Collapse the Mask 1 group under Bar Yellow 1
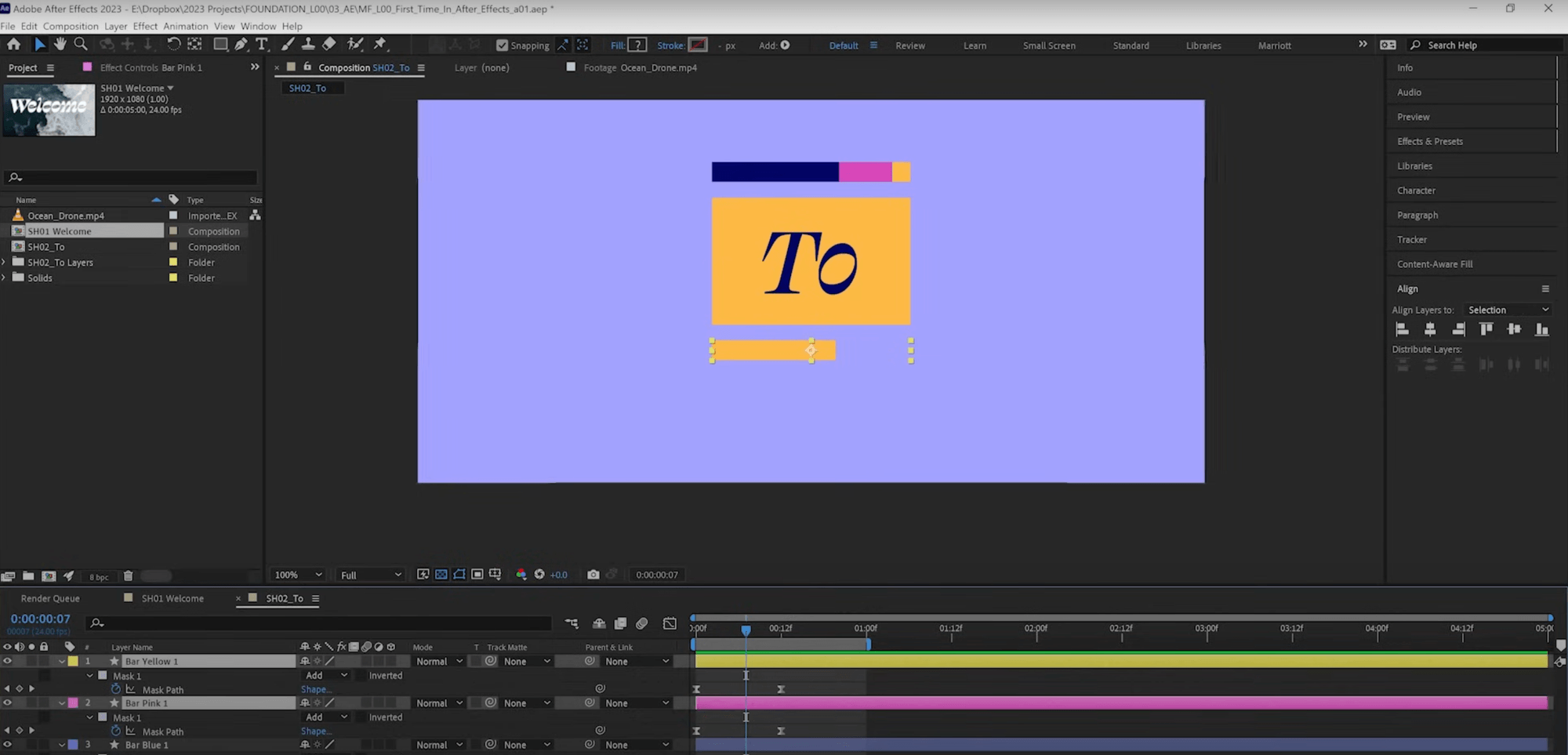 pyautogui.click(x=89, y=675)
